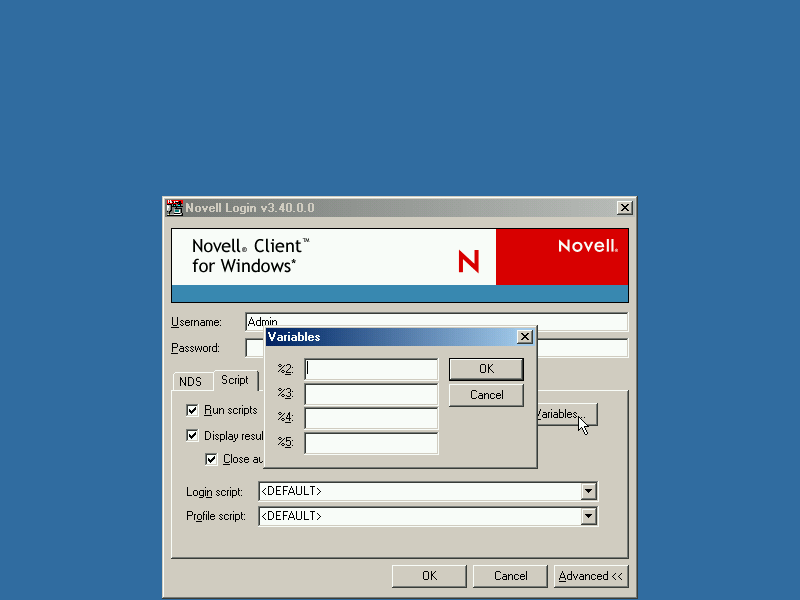Collapse options with the Advanced button

(591, 576)
